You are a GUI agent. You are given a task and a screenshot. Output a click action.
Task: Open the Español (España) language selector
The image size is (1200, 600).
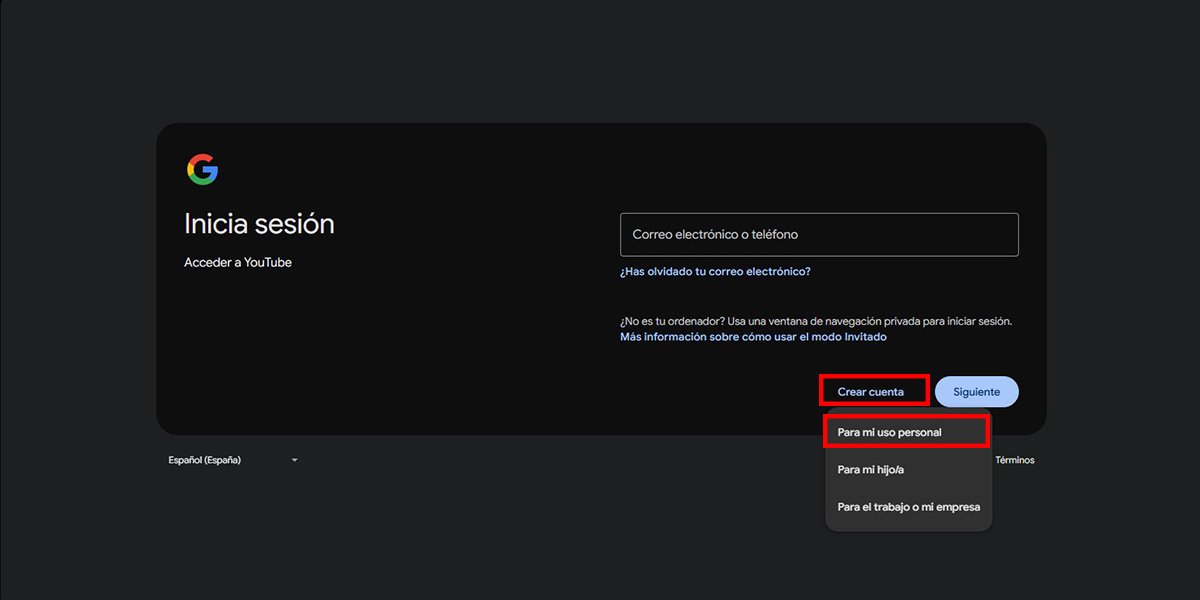(x=210, y=459)
